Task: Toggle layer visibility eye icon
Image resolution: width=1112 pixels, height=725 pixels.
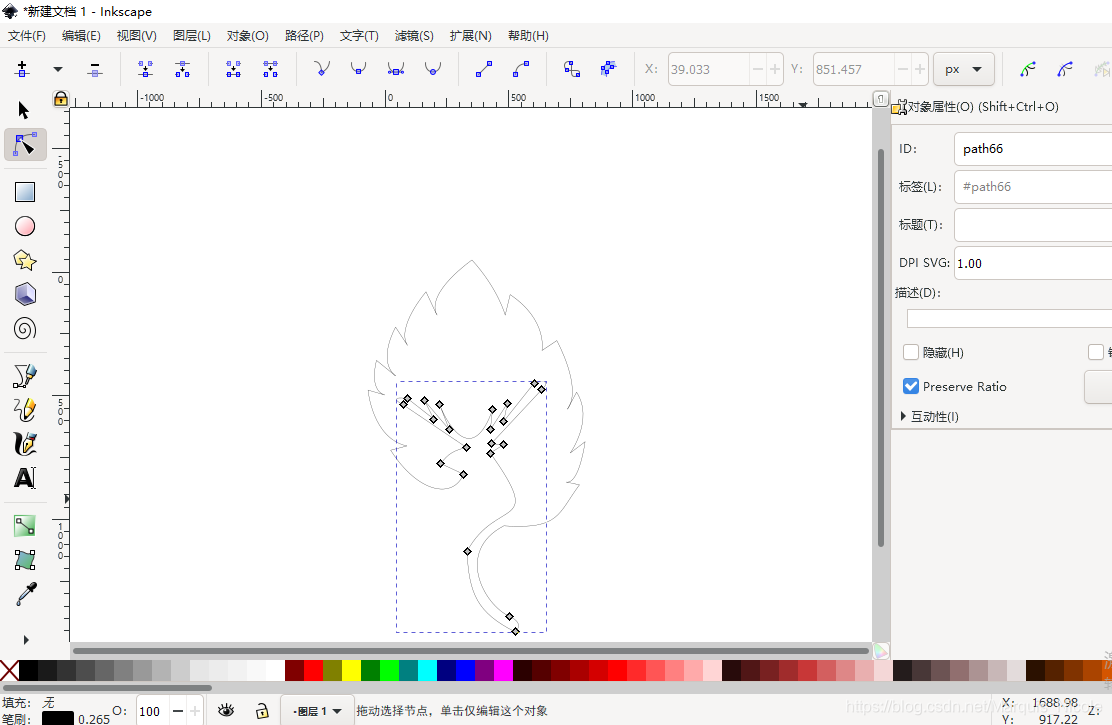Action: click(x=226, y=710)
